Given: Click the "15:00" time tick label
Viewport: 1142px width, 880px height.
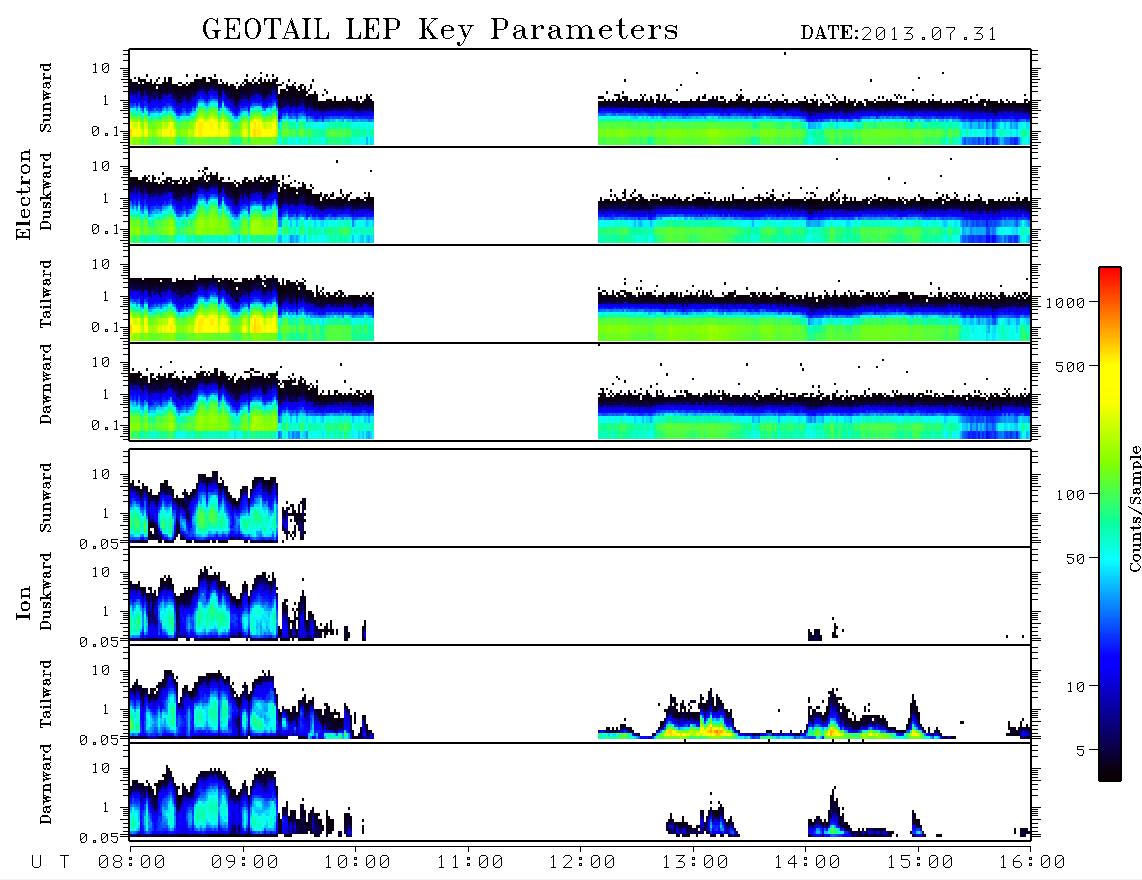Looking at the screenshot, I should 920,862.
